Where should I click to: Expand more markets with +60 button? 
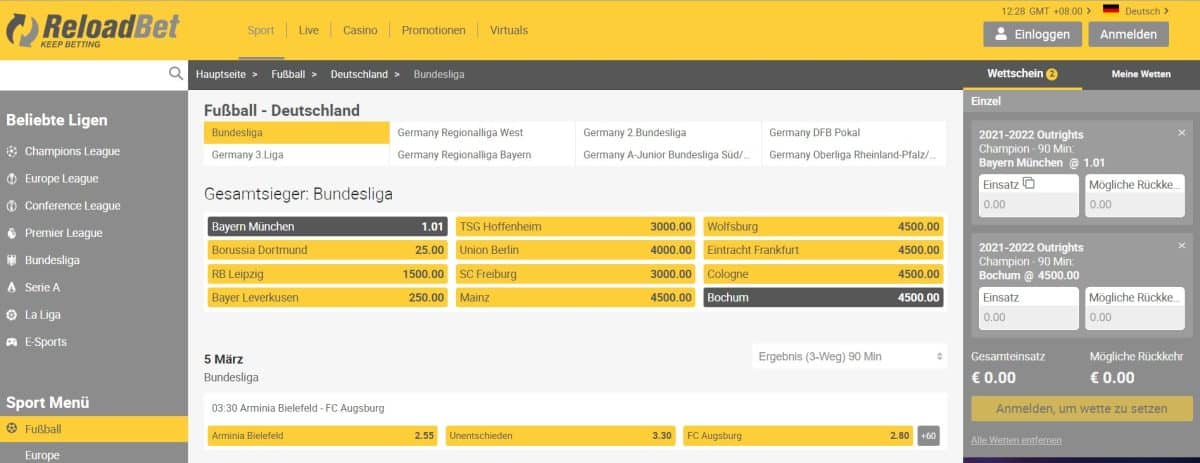click(x=928, y=436)
